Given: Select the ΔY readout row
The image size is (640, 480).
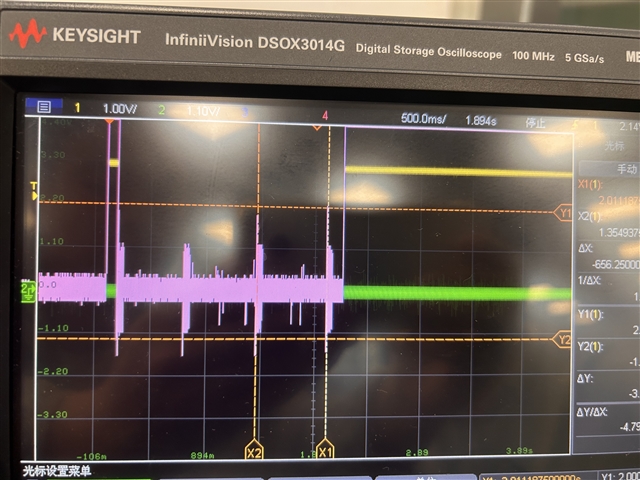Looking at the screenshot, I should click(x=609, y=386).
